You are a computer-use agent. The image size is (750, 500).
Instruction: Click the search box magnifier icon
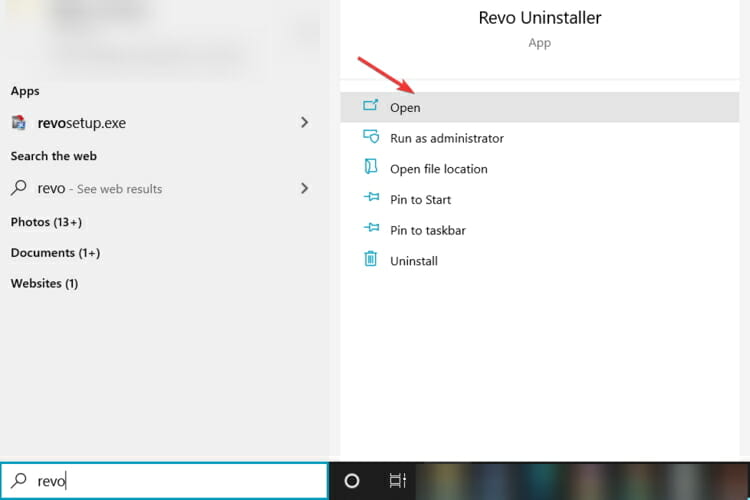click(19, 480)
